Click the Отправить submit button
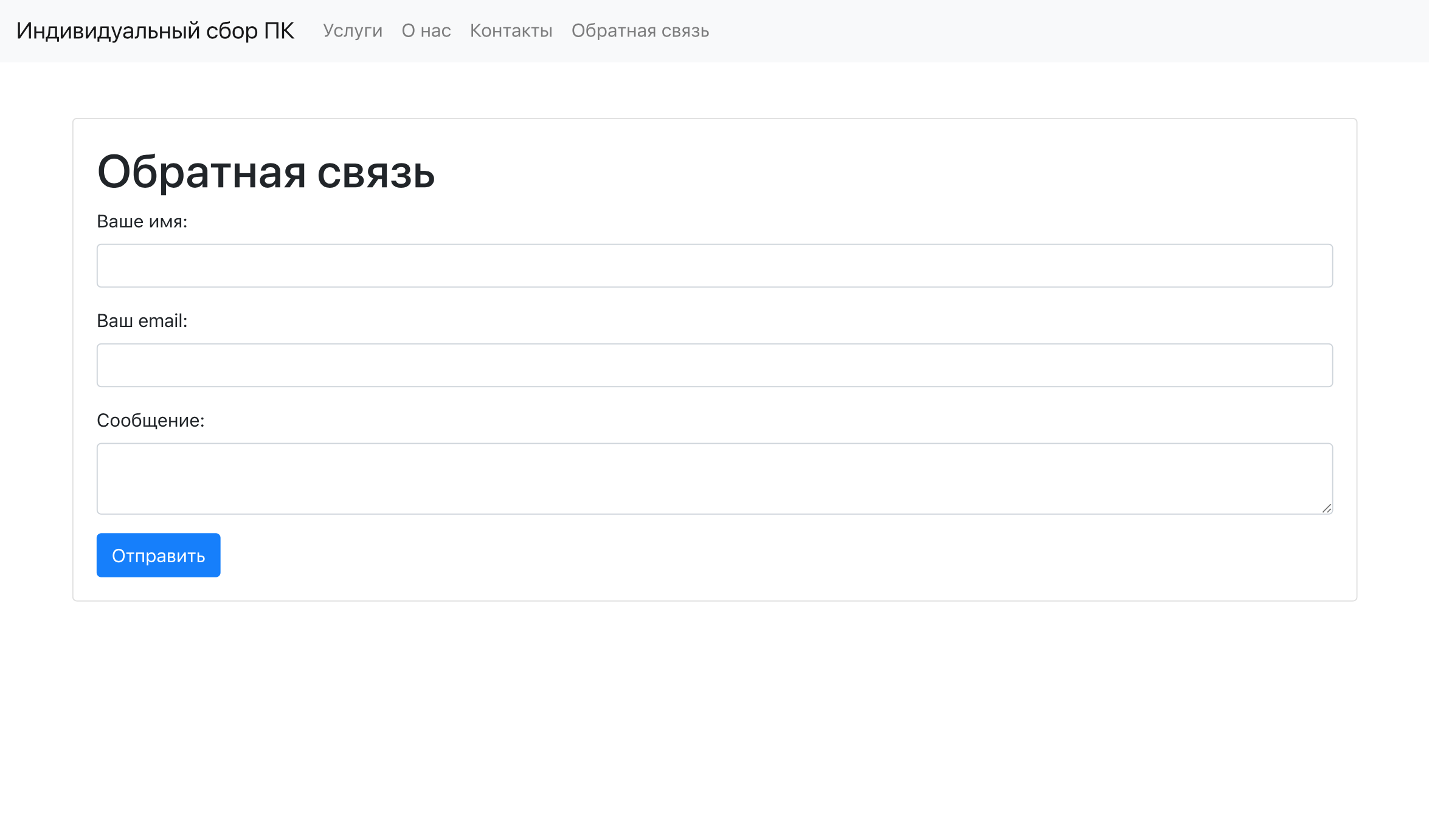1429x840 pixels. tap(158, 554)
